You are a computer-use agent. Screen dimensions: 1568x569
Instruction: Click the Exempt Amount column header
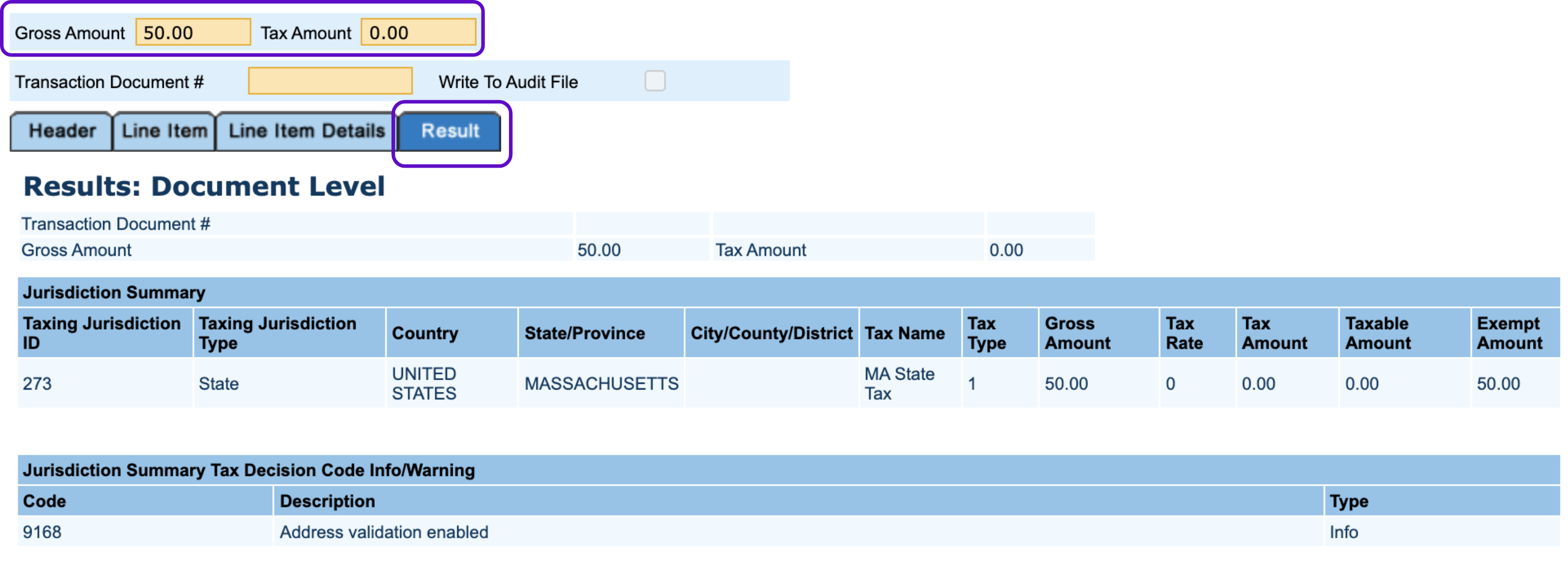[1509, 332]
